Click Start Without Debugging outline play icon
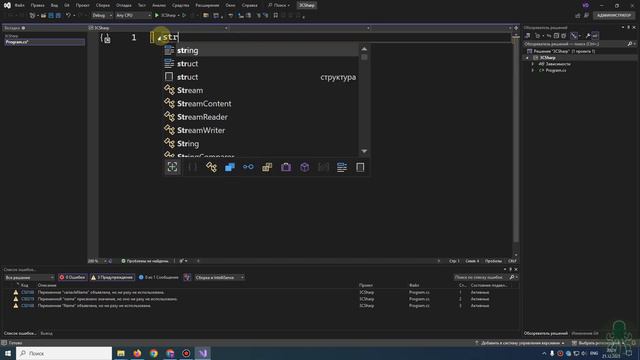 coord(184,15)
